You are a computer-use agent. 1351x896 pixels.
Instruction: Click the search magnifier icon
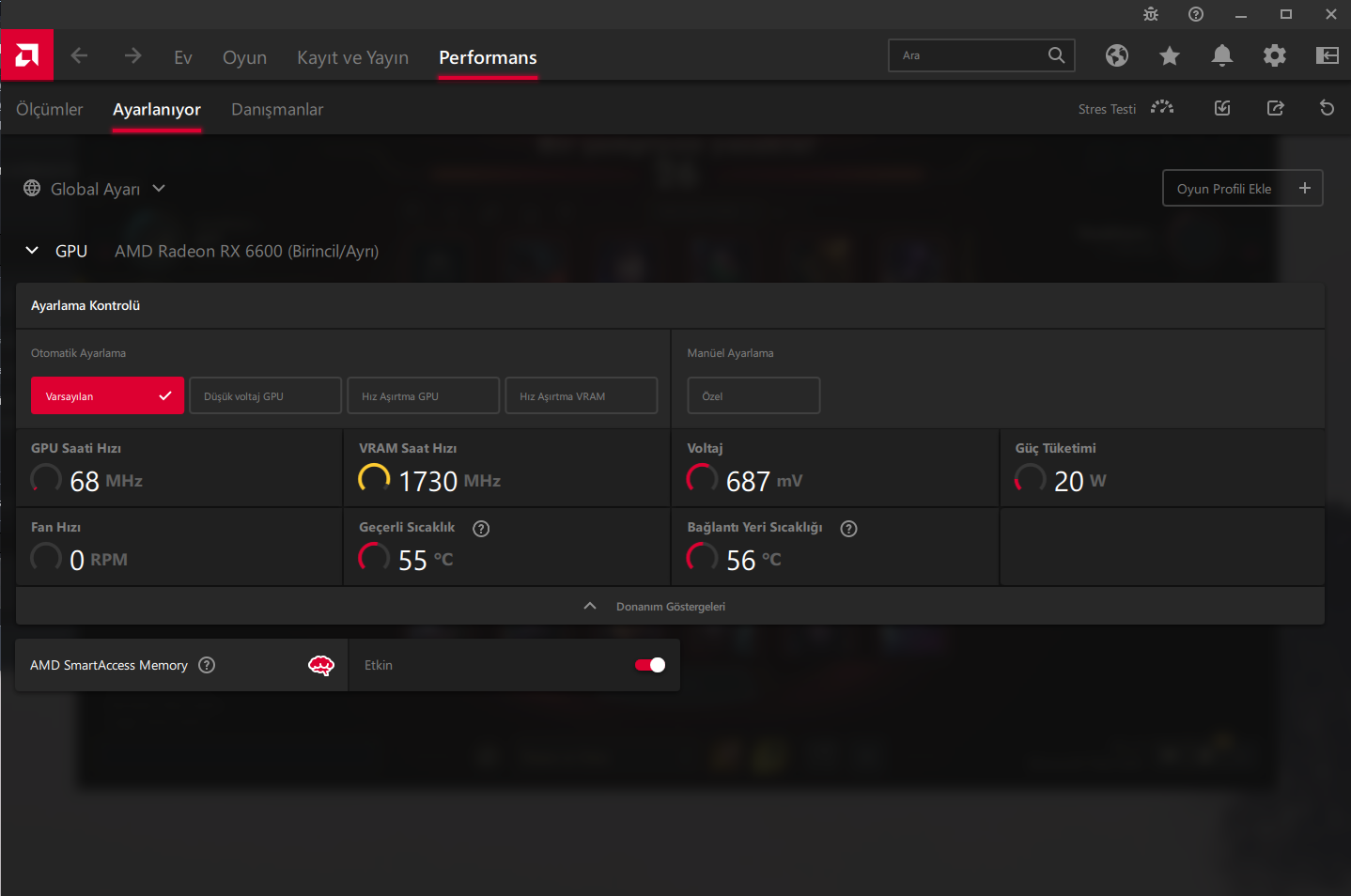[1057, 55]
